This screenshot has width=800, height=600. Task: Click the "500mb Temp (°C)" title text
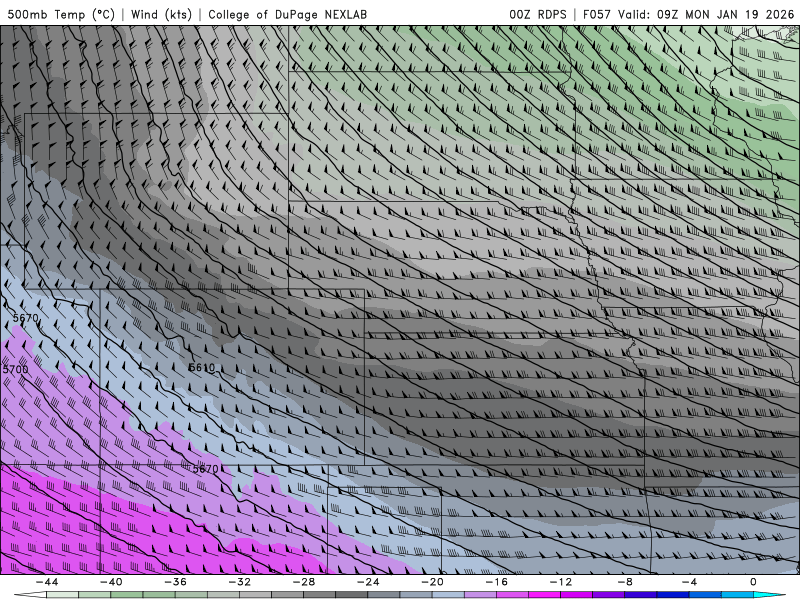[x=61, y=14]
